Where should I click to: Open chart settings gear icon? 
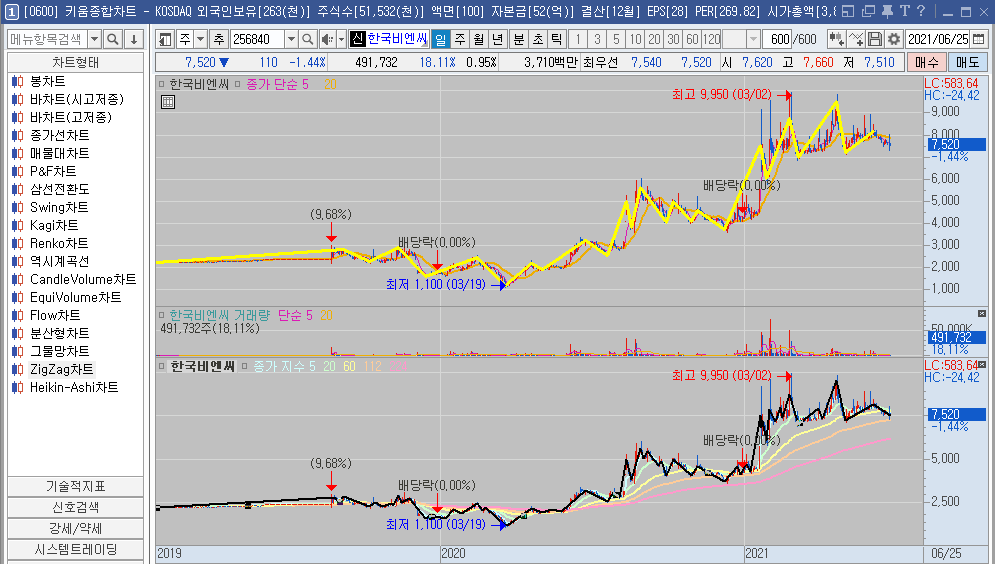[893, 39]
